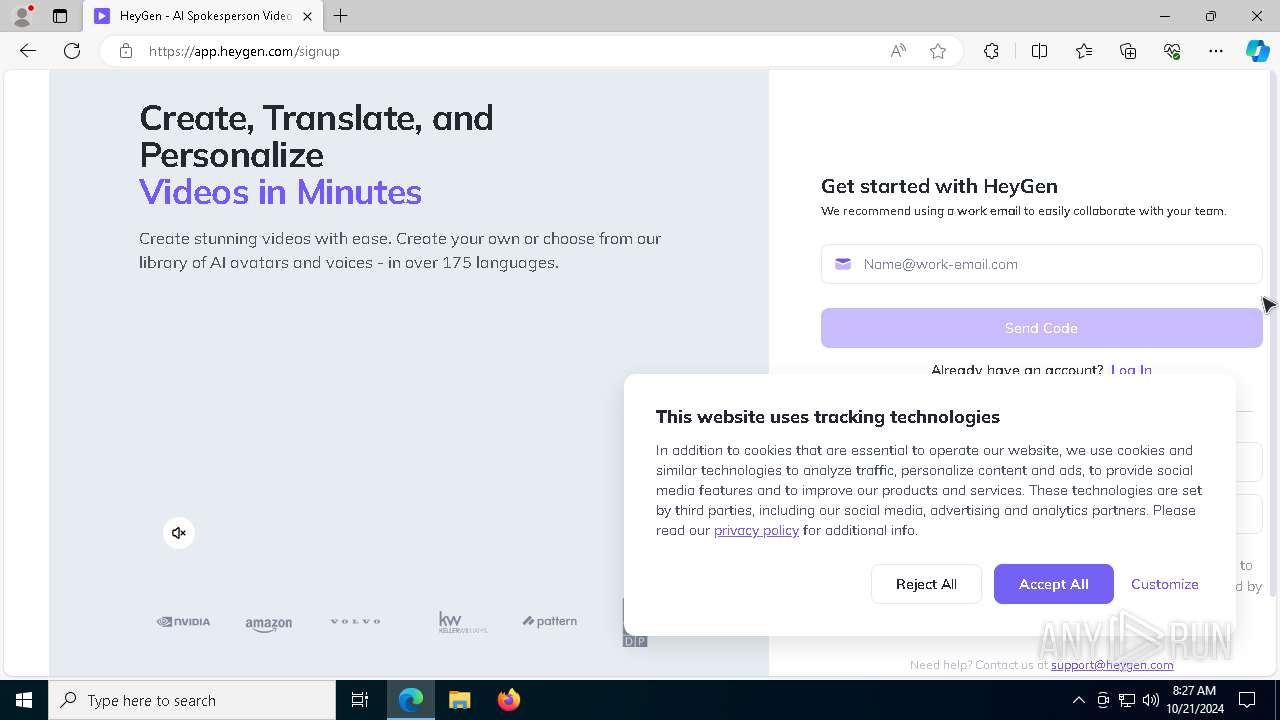Open the Log In link
The width and height of the screenshot is (1280, 720).
coord(1131,369)
